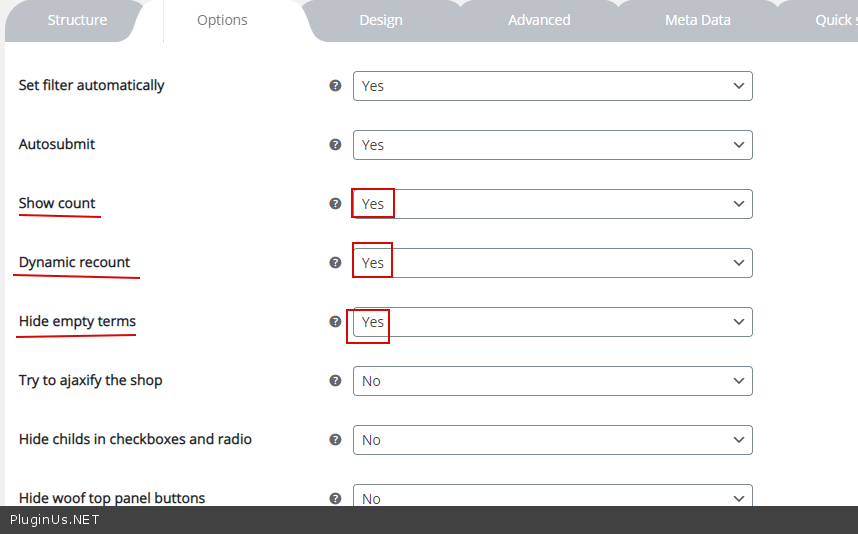Select the Meta Data tab
858x534 pixels.
697,20
